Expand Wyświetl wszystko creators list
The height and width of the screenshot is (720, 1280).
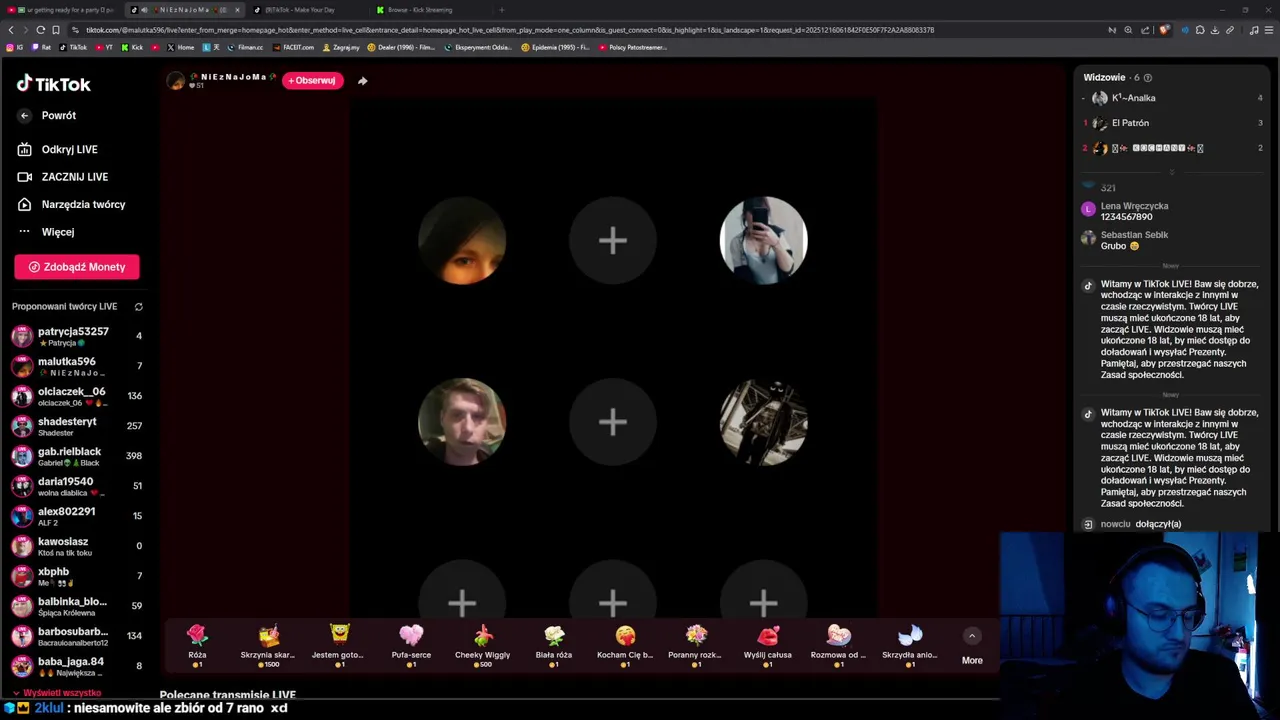coord(56,693)
